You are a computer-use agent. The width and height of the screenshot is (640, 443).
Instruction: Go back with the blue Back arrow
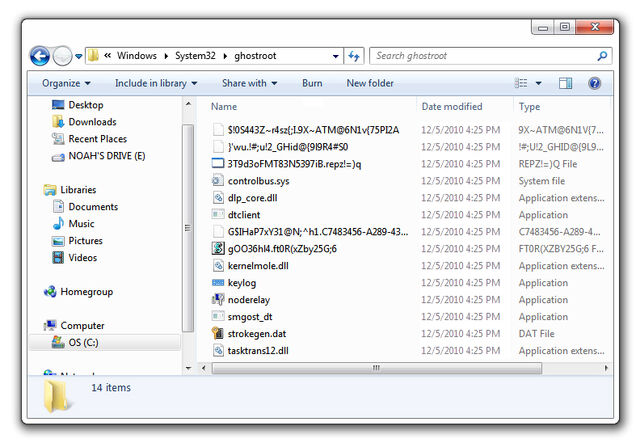tap(40, 56)
